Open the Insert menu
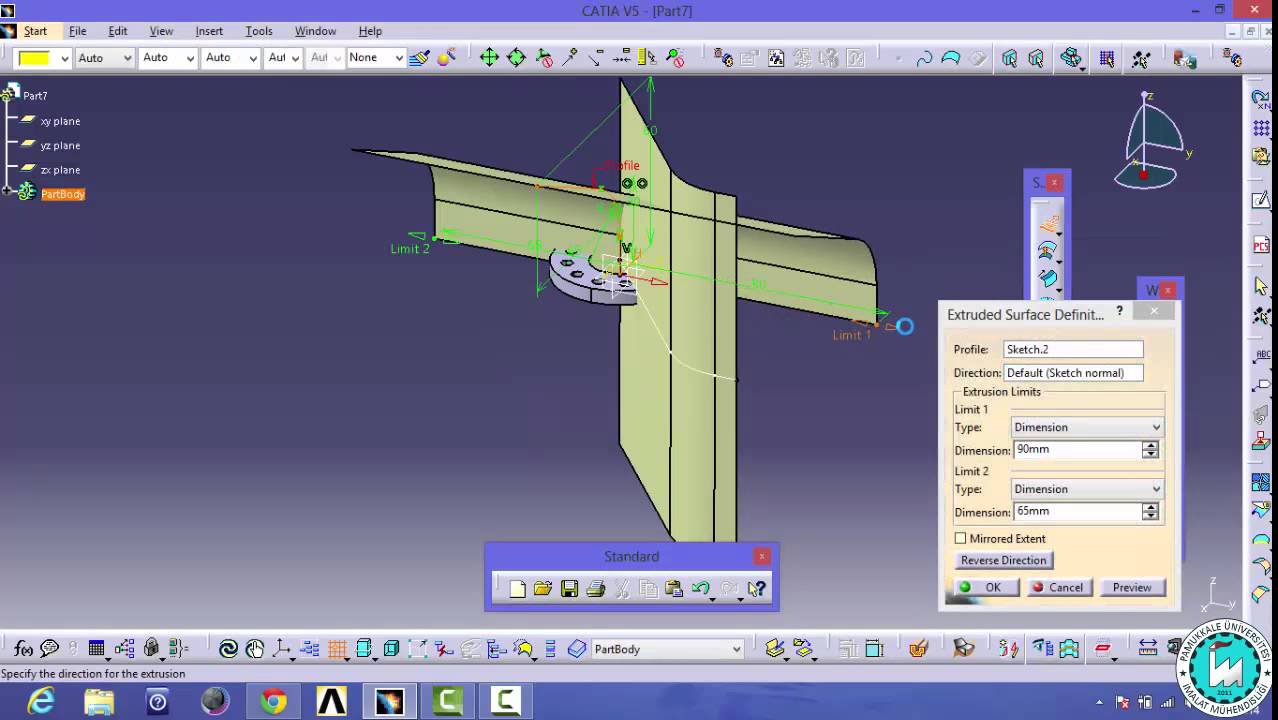 click(209, 31)
